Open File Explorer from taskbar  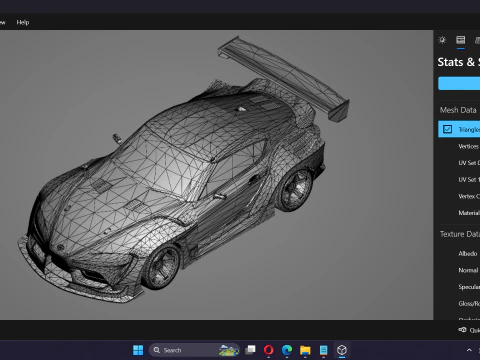coord(305,350)
